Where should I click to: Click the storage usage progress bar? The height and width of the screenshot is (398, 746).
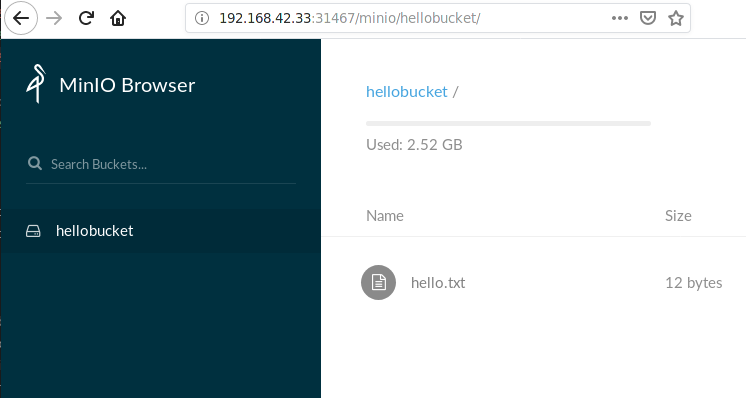[x=508, y=124]
